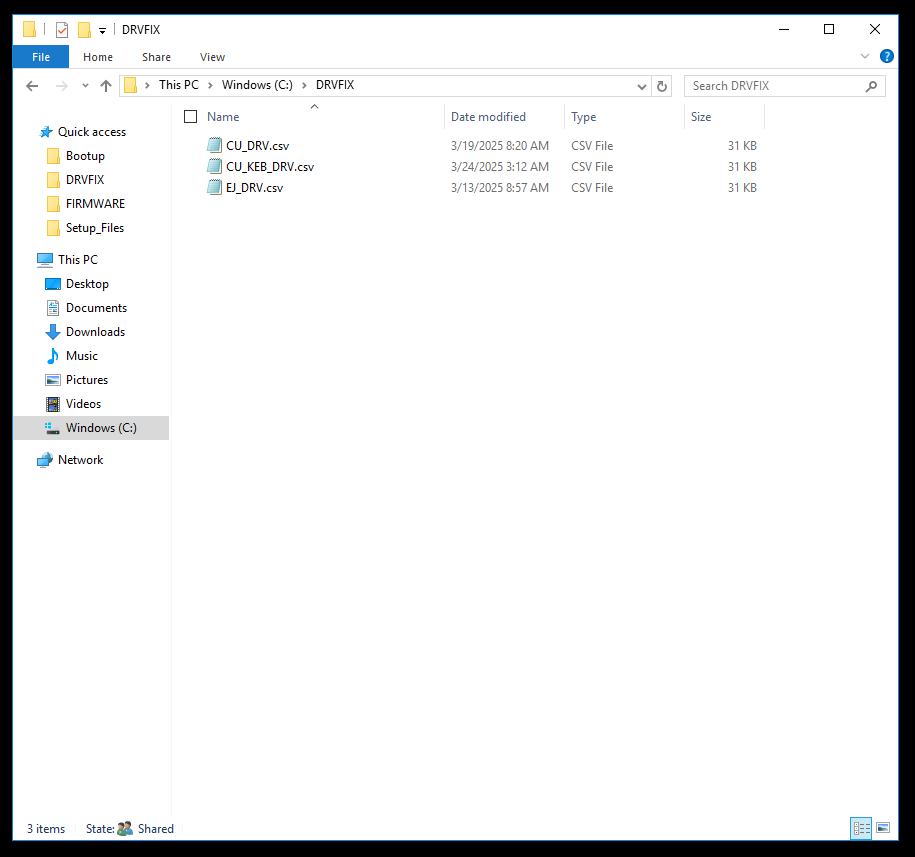Switch to large icons view in status bar
915x857 pixels.
(x=882, y=828)
